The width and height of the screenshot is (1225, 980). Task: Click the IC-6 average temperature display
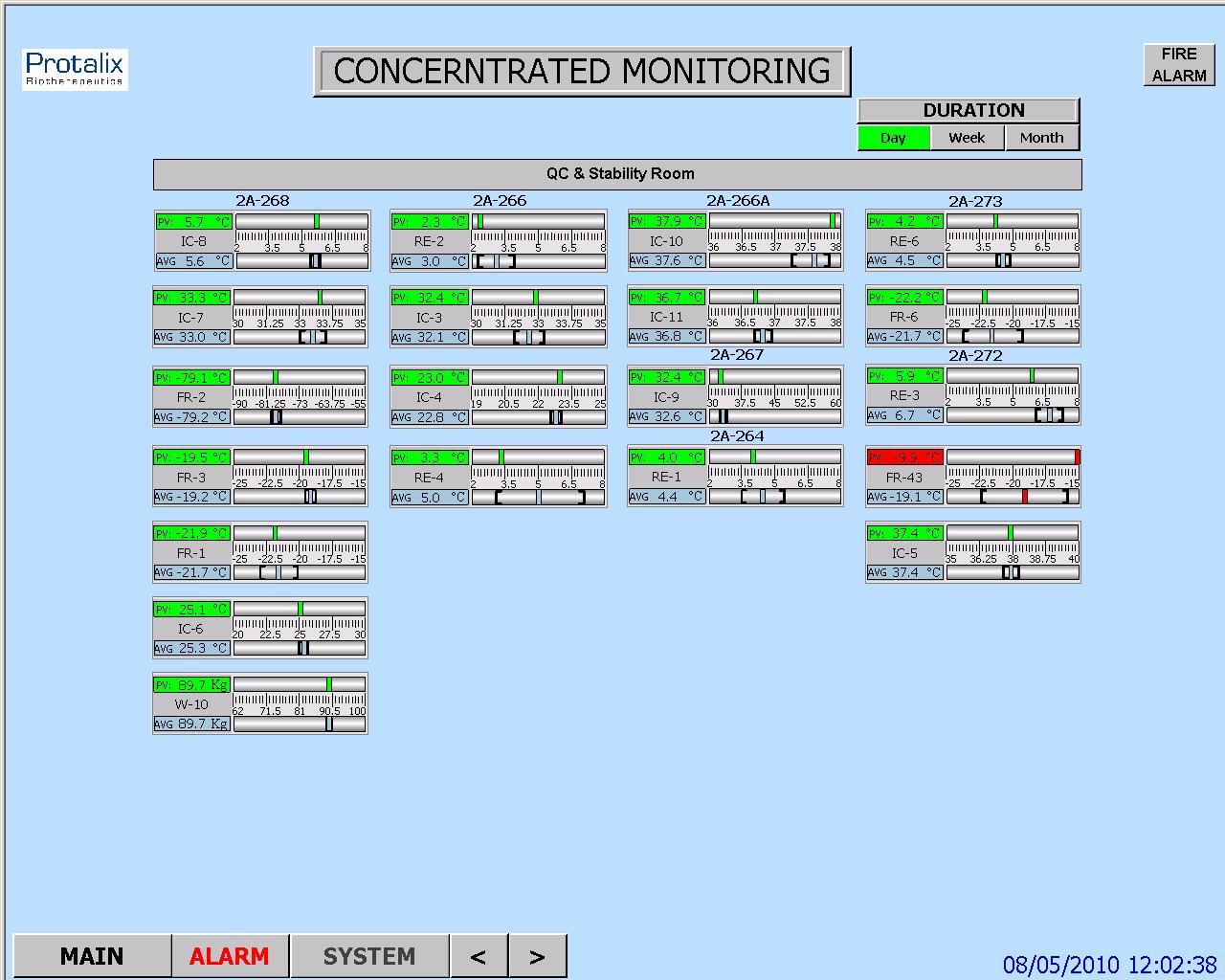coord(191,648)
